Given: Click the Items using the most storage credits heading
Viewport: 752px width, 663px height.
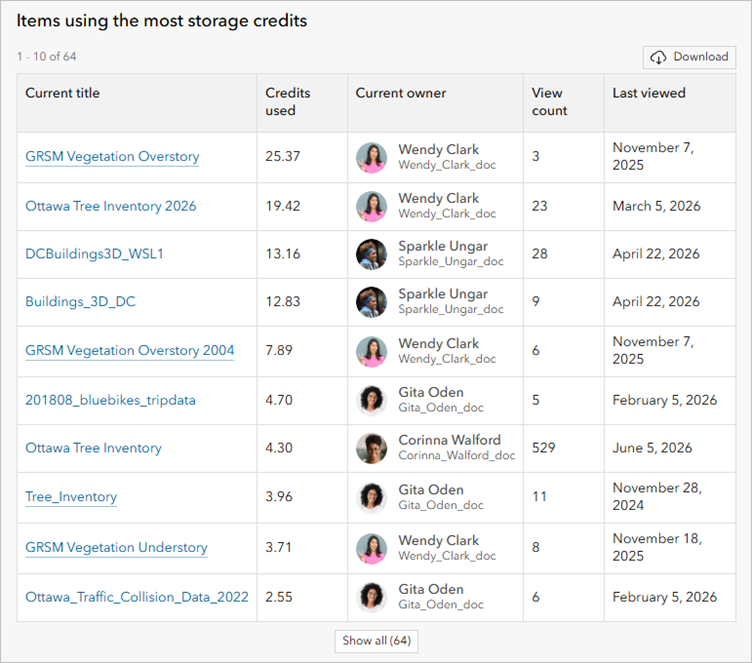Looking at the screenshot, I should point(162,21).
